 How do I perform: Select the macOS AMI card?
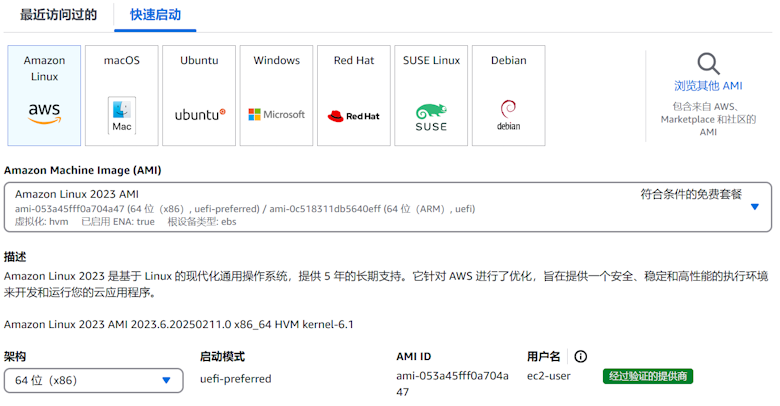pyautogui.click(x=122, y=96)
